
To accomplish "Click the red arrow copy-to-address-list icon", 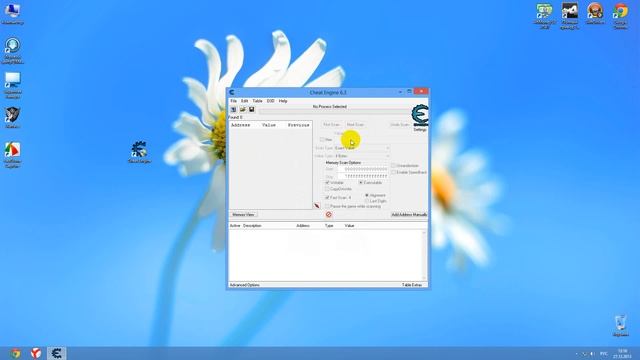I will click(x=317, y=206).
